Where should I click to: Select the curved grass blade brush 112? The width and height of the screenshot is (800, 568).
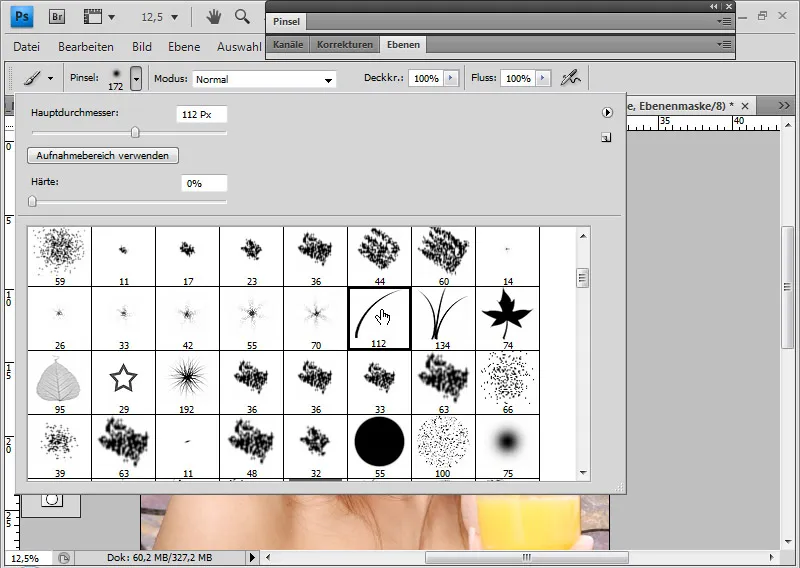coord(380,318)
